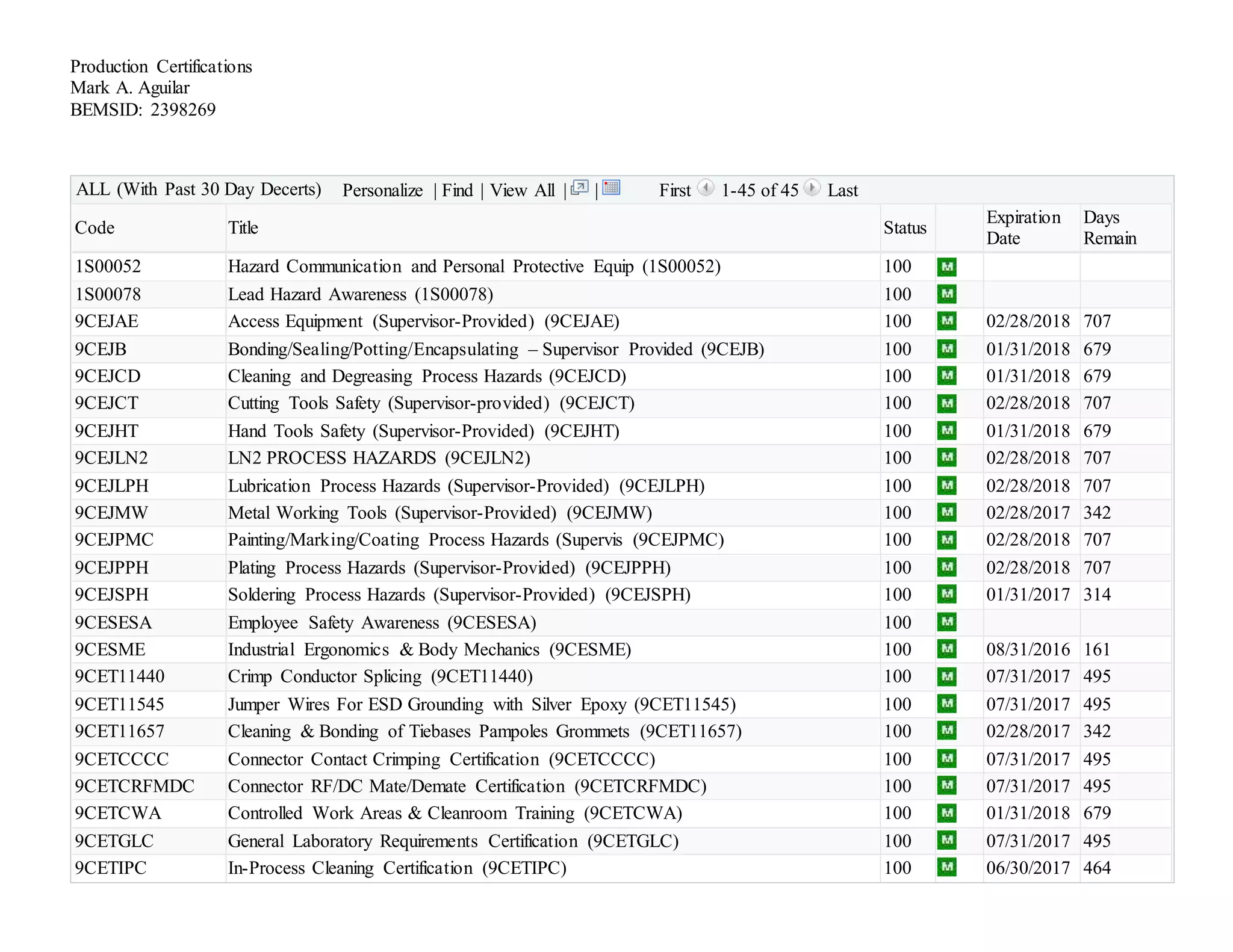Viewport: 1233px width, 952px height.
Task: Open grid in new window icon
Action: tap(579, 188)
